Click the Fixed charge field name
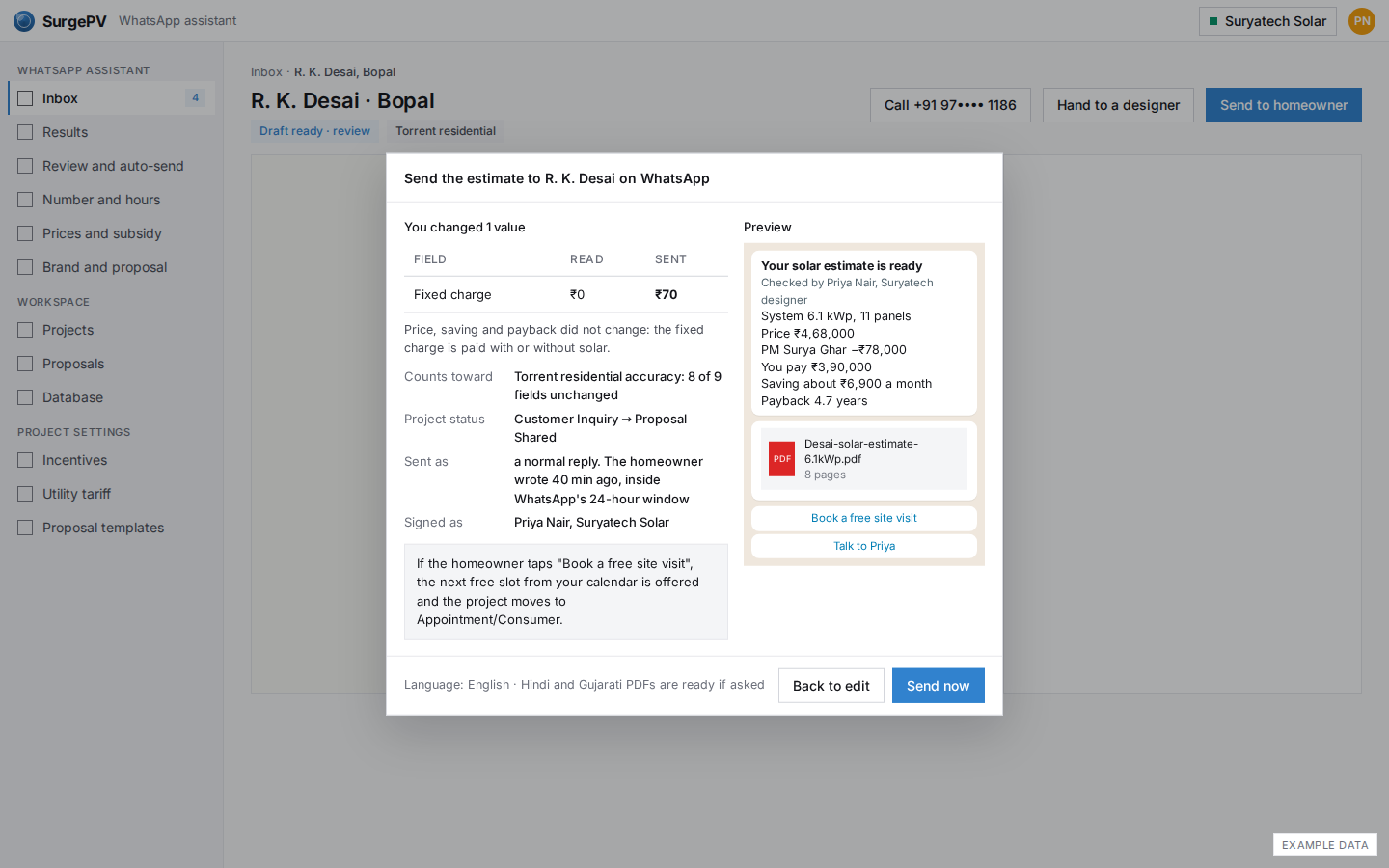This screenshot has width=1389, height=868. 452,295
